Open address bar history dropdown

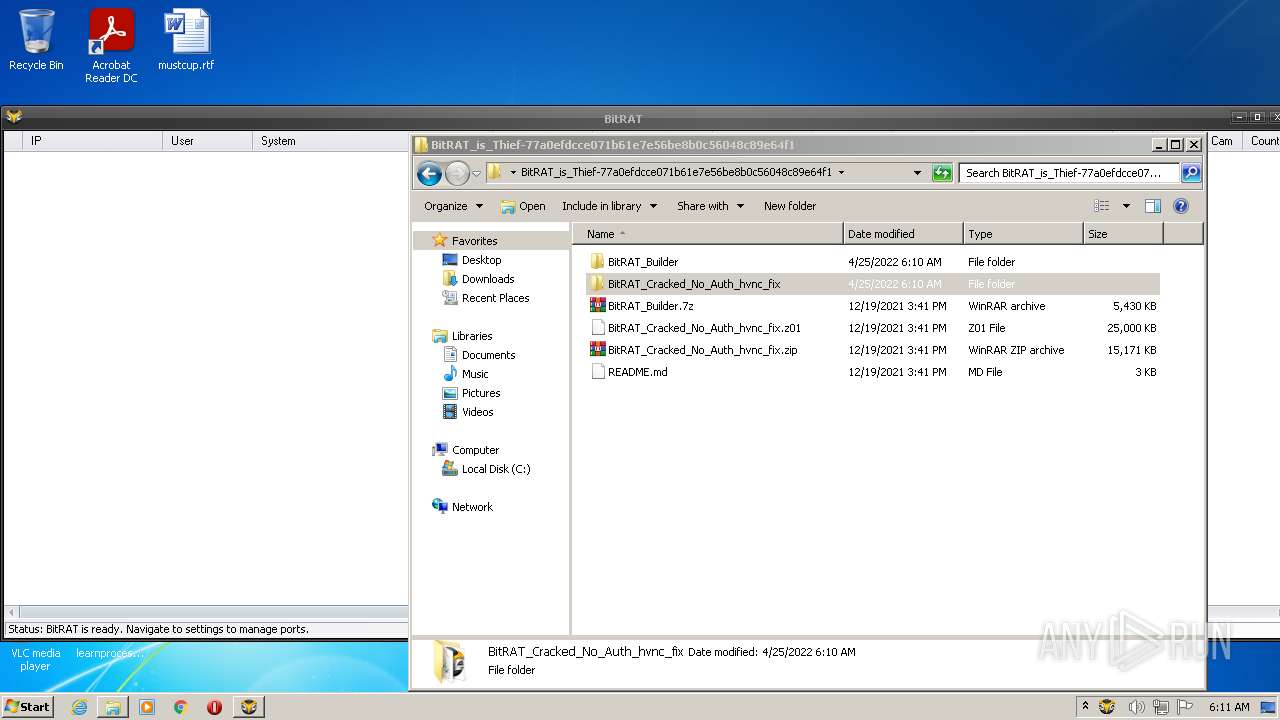click(x=917, y=173)
